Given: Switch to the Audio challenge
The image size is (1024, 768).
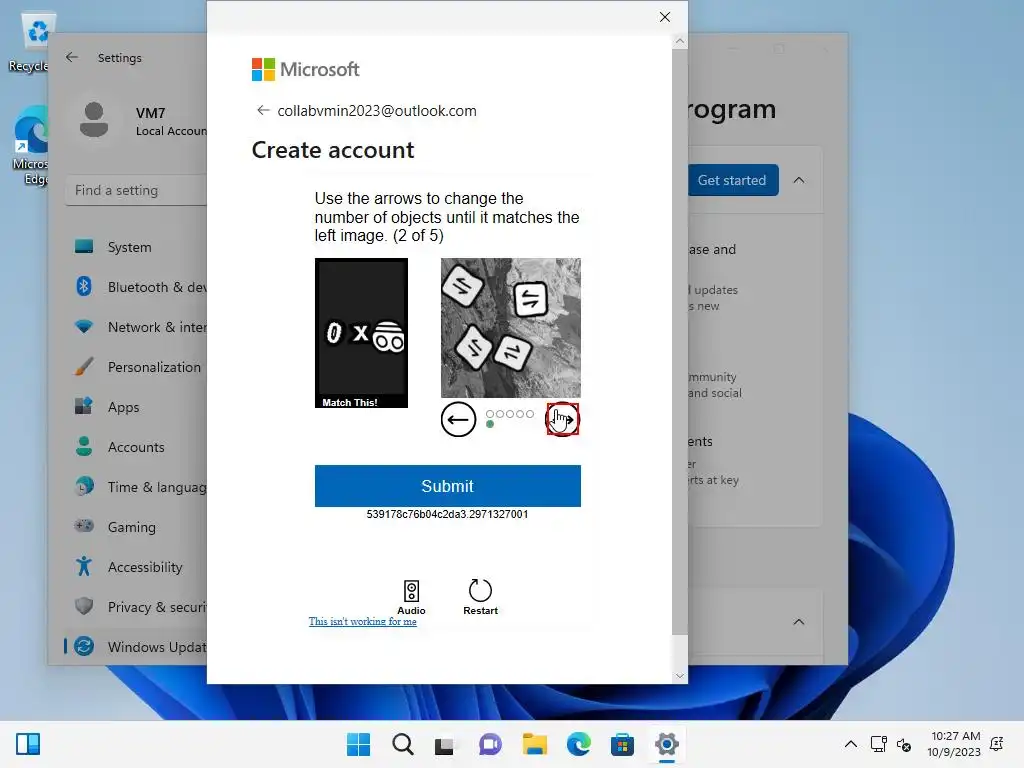Looking at the screenshot, I should (x=411, y=597).
